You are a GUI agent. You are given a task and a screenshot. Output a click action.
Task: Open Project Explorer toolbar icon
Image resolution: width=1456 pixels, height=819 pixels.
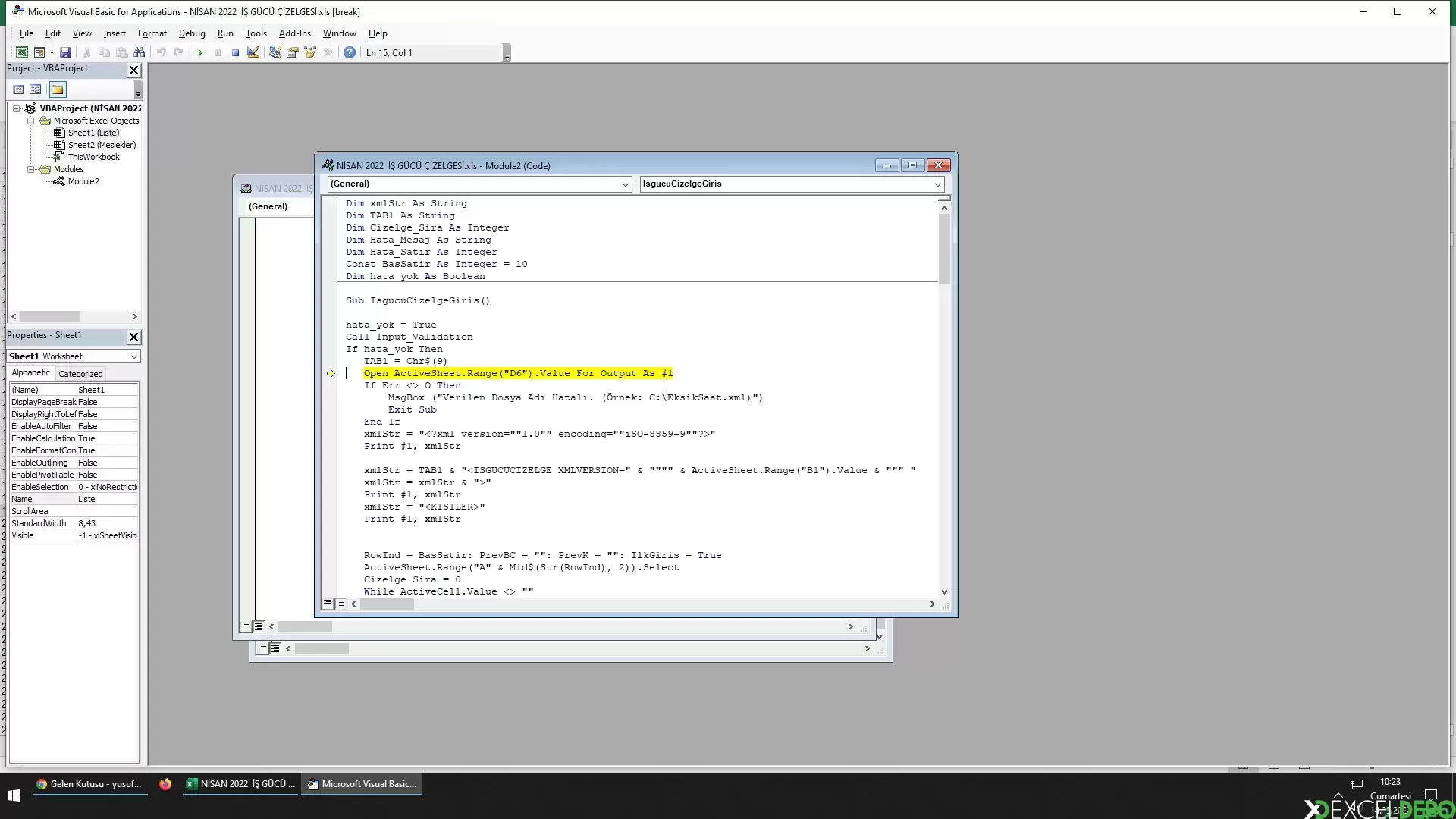275,52
